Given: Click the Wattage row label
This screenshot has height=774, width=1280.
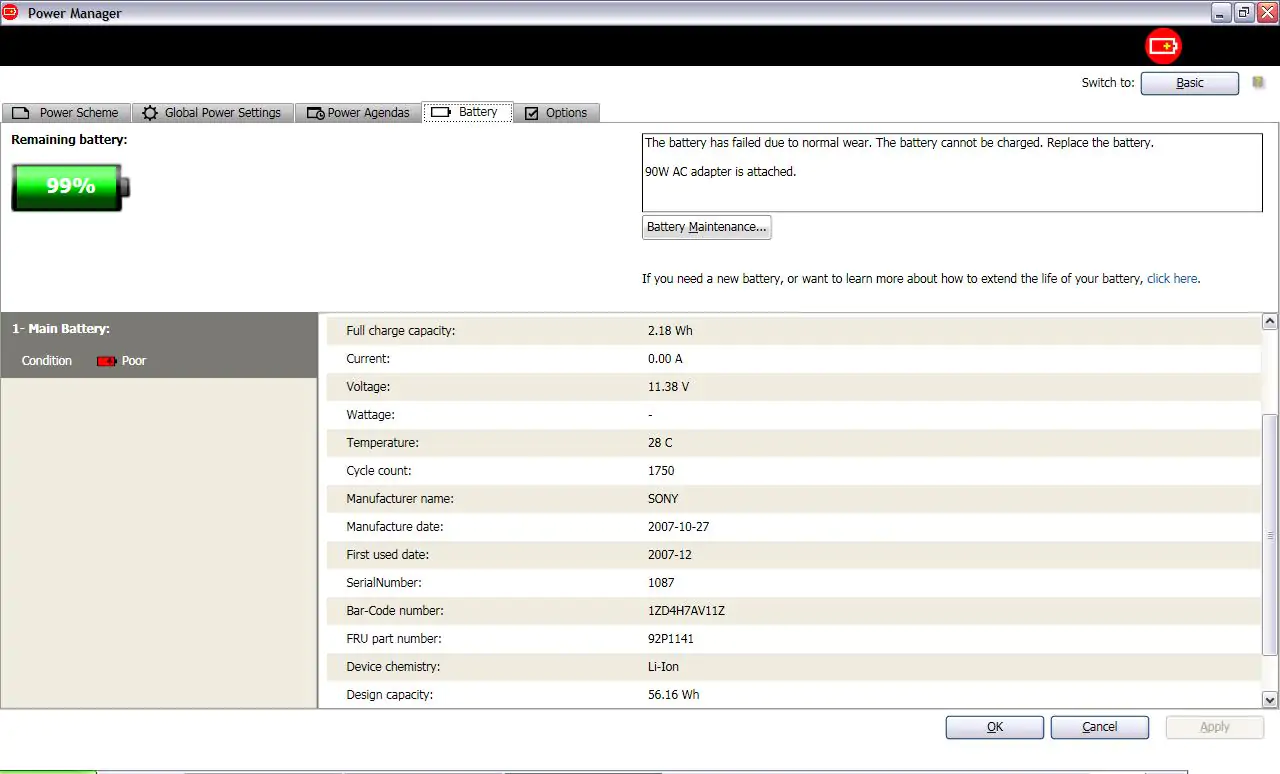Looking at the screenshot, I should pyautogui.click(x=370, y=415).
